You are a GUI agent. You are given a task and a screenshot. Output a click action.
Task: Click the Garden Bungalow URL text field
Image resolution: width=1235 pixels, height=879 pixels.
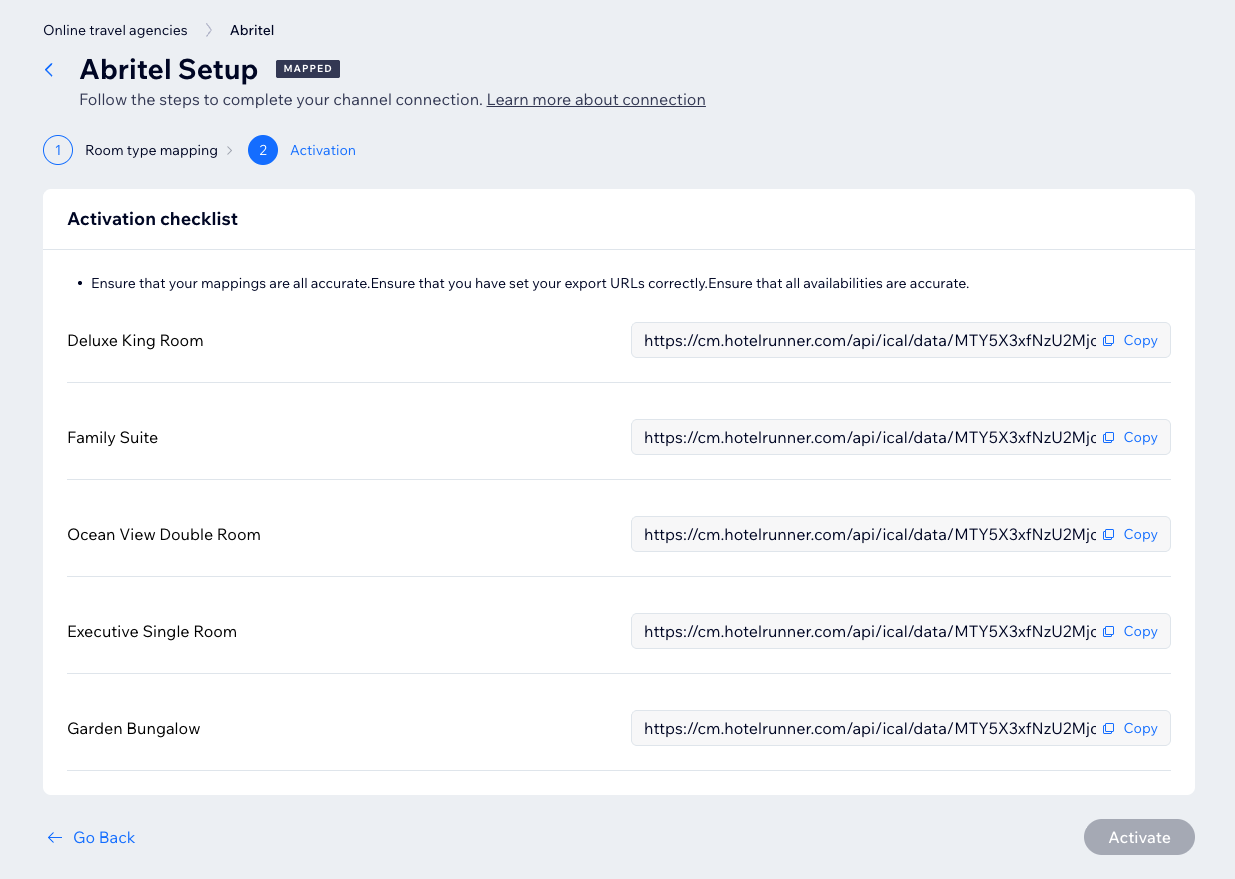868,729
